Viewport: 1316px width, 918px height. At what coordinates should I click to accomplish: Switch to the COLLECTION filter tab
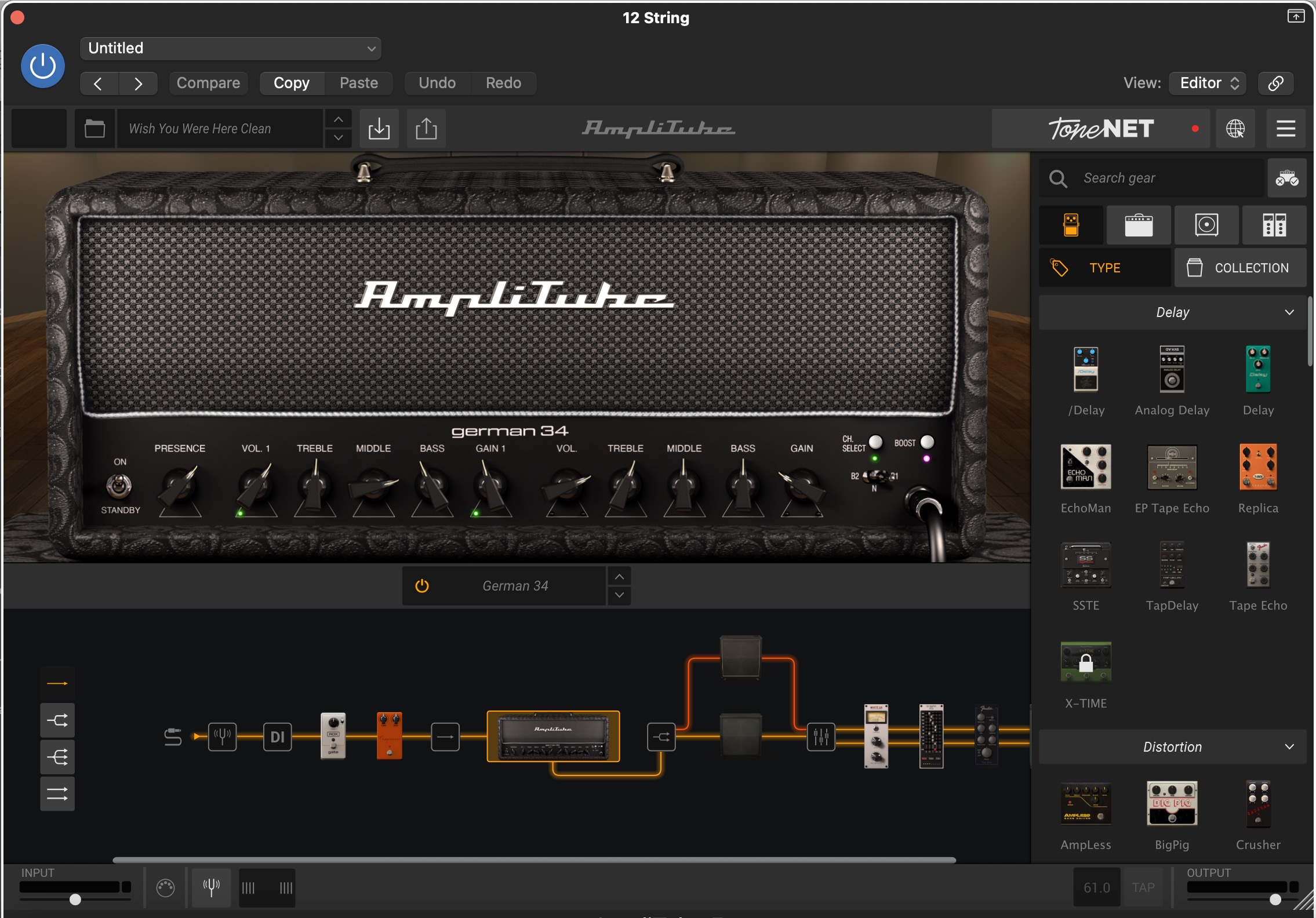[1241, 268]
